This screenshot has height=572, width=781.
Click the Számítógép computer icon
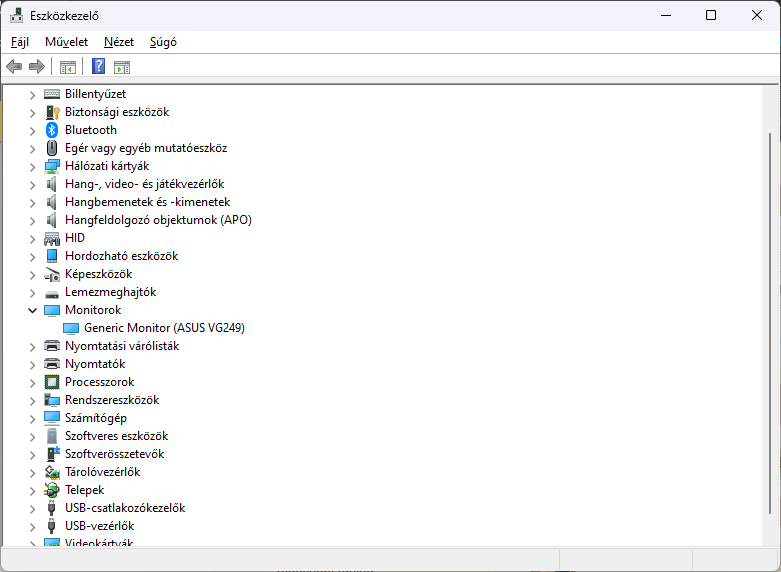52,418
